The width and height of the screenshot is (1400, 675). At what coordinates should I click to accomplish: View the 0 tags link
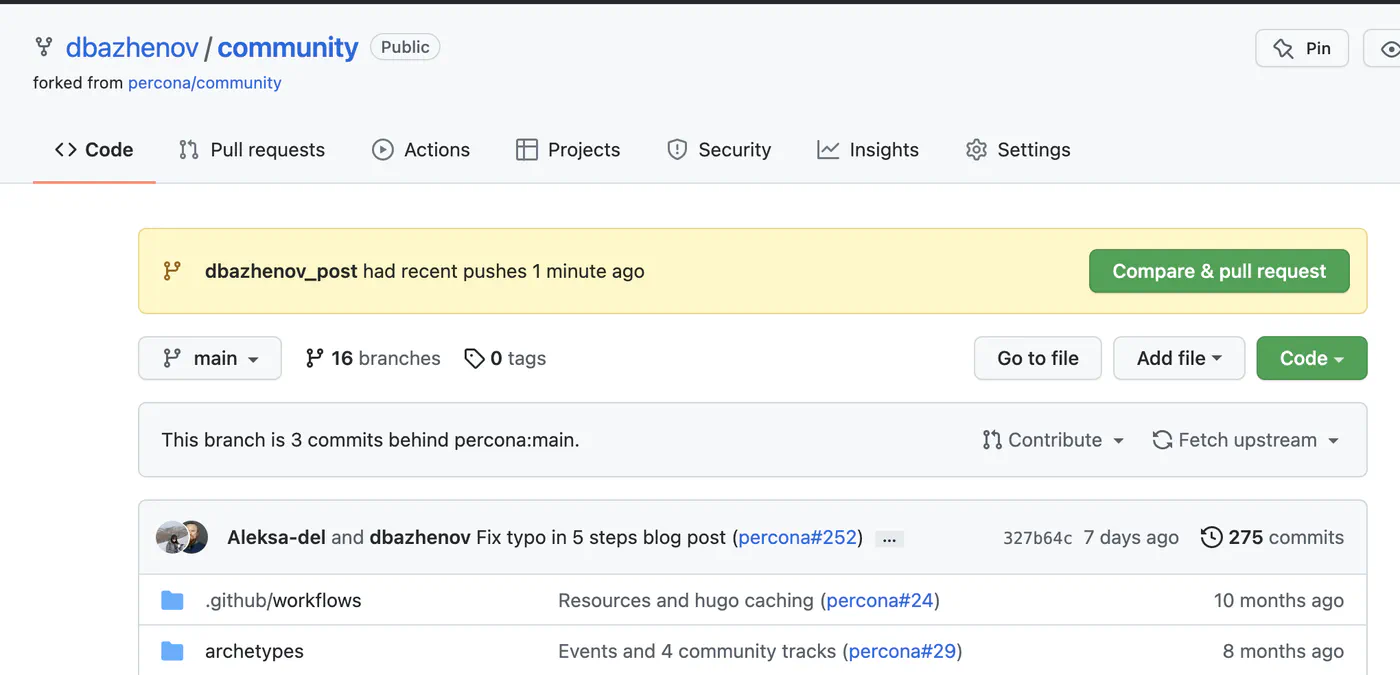pyautogui.click(x=506, y=358)
